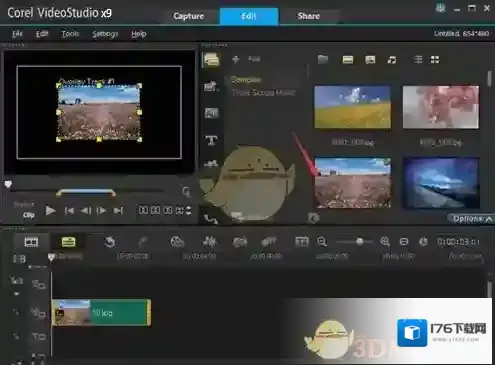The image size is (495, 365).
Task: Switch library to list view
Action: [x=418, y=60]
